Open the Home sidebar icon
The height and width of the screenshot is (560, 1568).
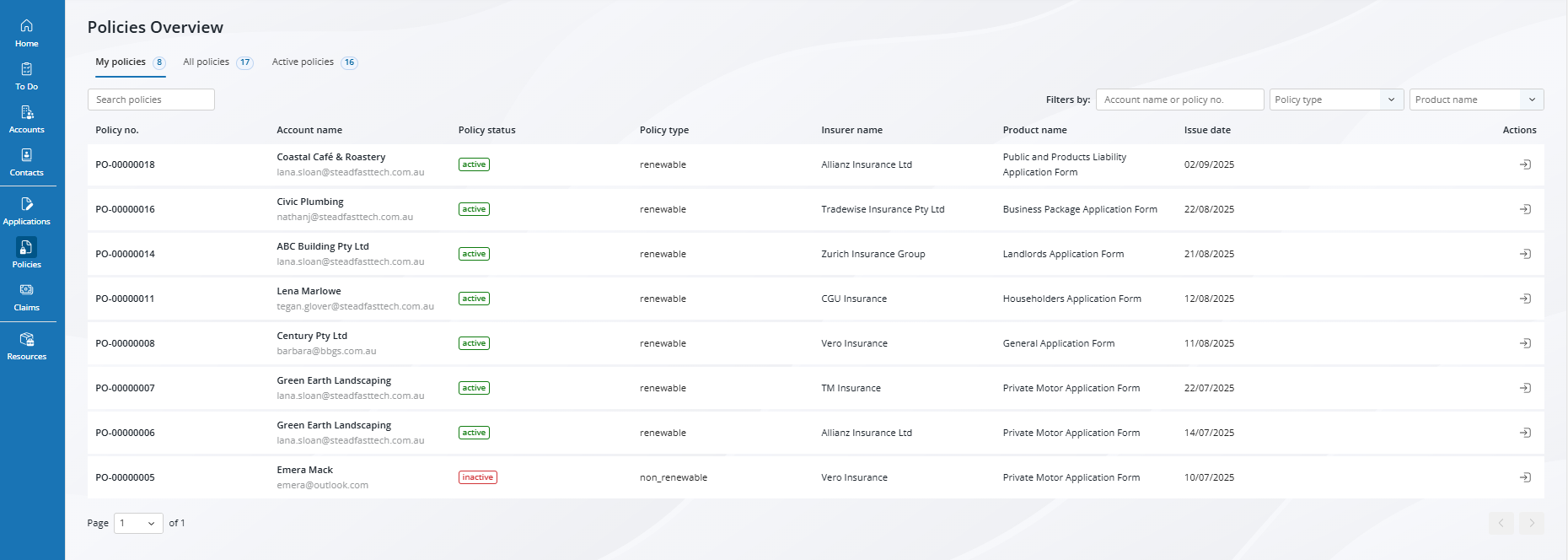pos(27,32)
